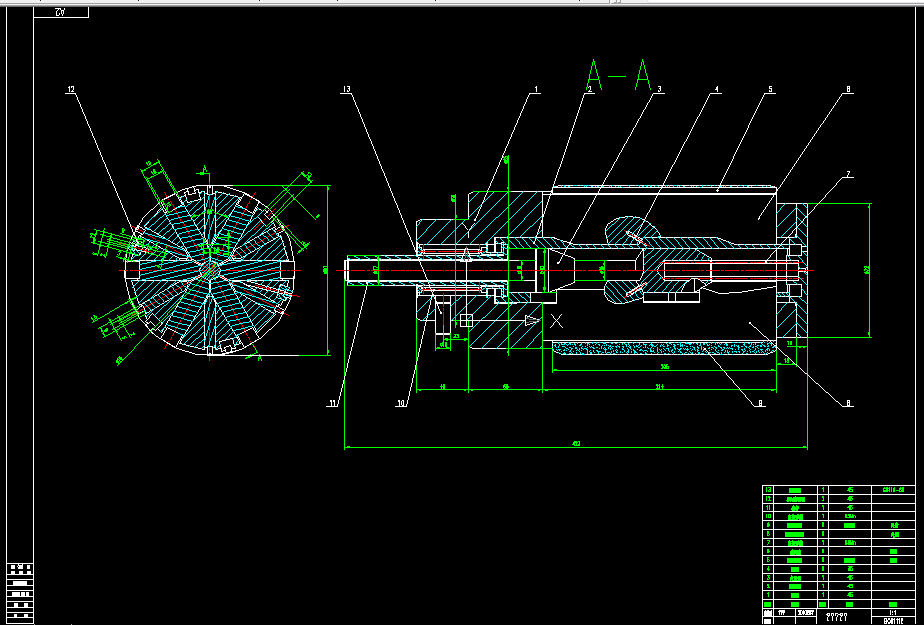Image resolution: width=924 pixels, height=625 pixels.
Task: Click the 423 overall length dimension
Action: point(576,444)
